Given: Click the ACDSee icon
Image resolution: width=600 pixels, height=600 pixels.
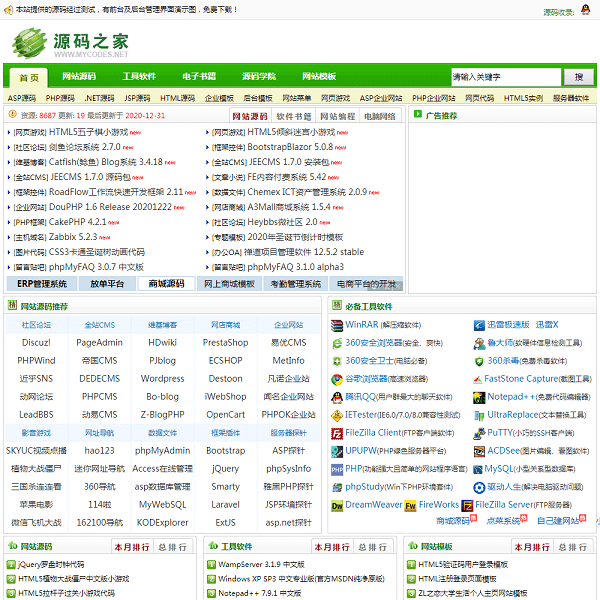Looking at the screenshot, I should tap(479, 452).
